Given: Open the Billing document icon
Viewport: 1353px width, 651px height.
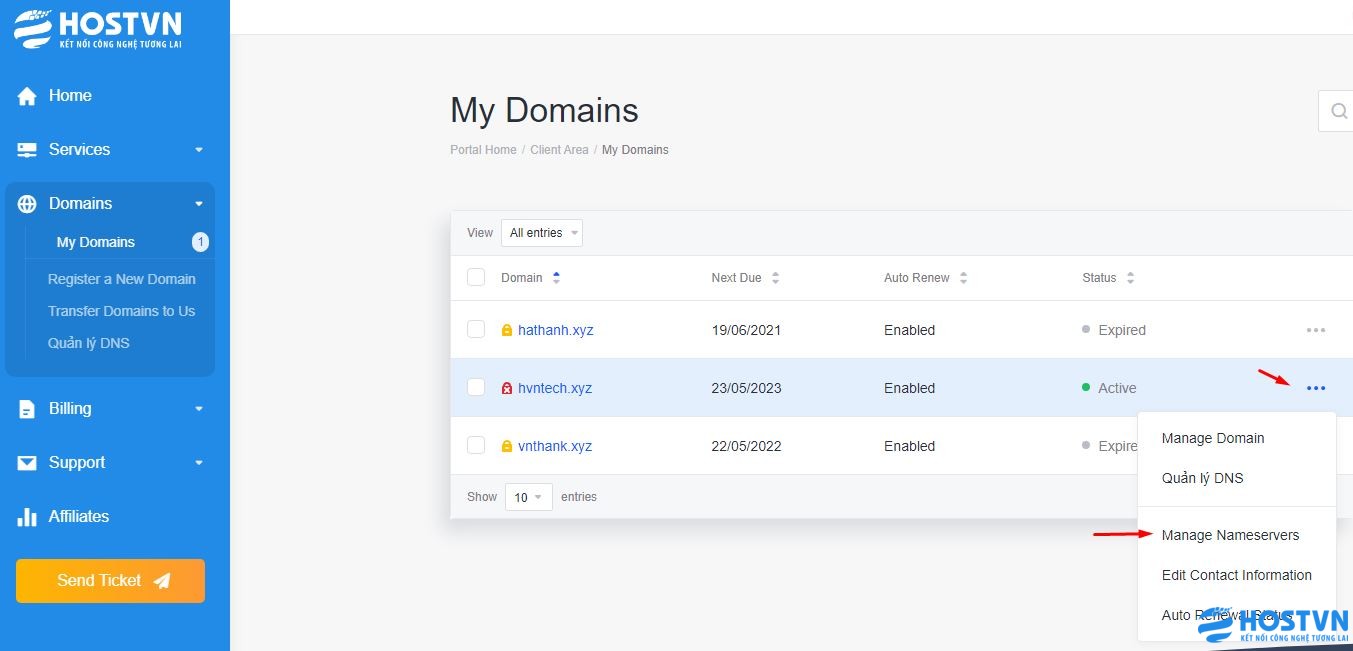Looking at the screenshot, I should [27, 409].
